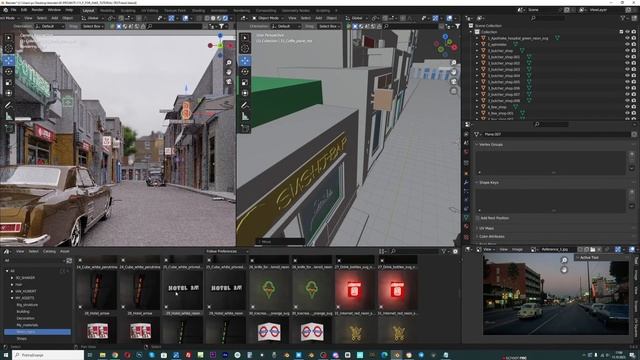Open Modifiers wrench tab in Properties editor
This screenshot has width=640, height=360.
pos(467,182)
